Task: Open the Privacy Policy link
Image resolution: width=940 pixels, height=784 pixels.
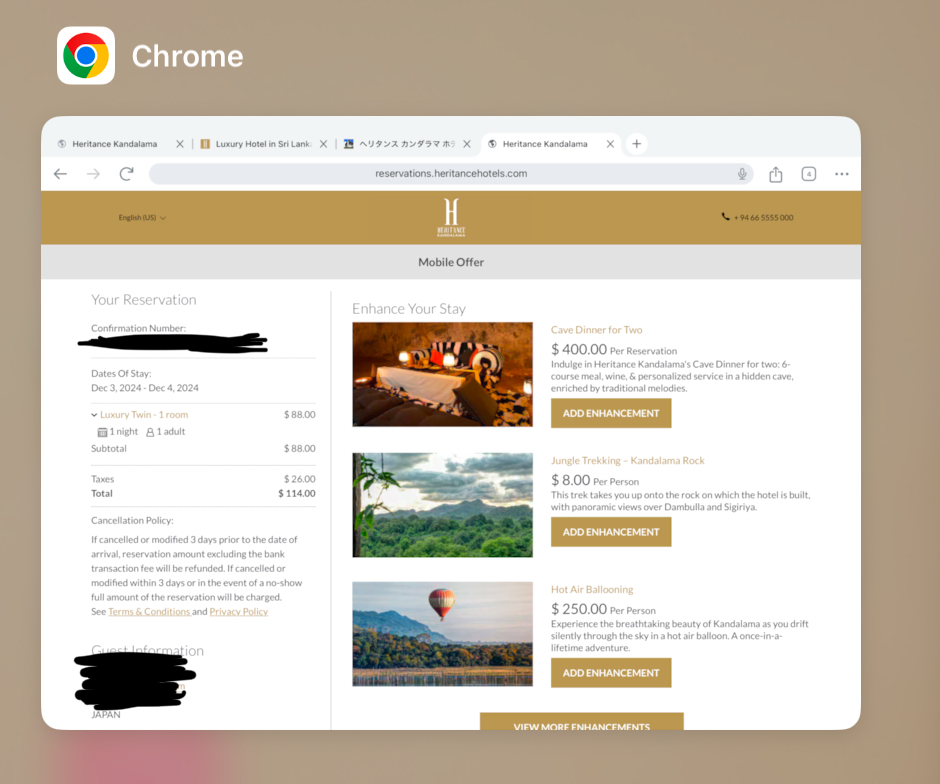Action: coord(239,611)
